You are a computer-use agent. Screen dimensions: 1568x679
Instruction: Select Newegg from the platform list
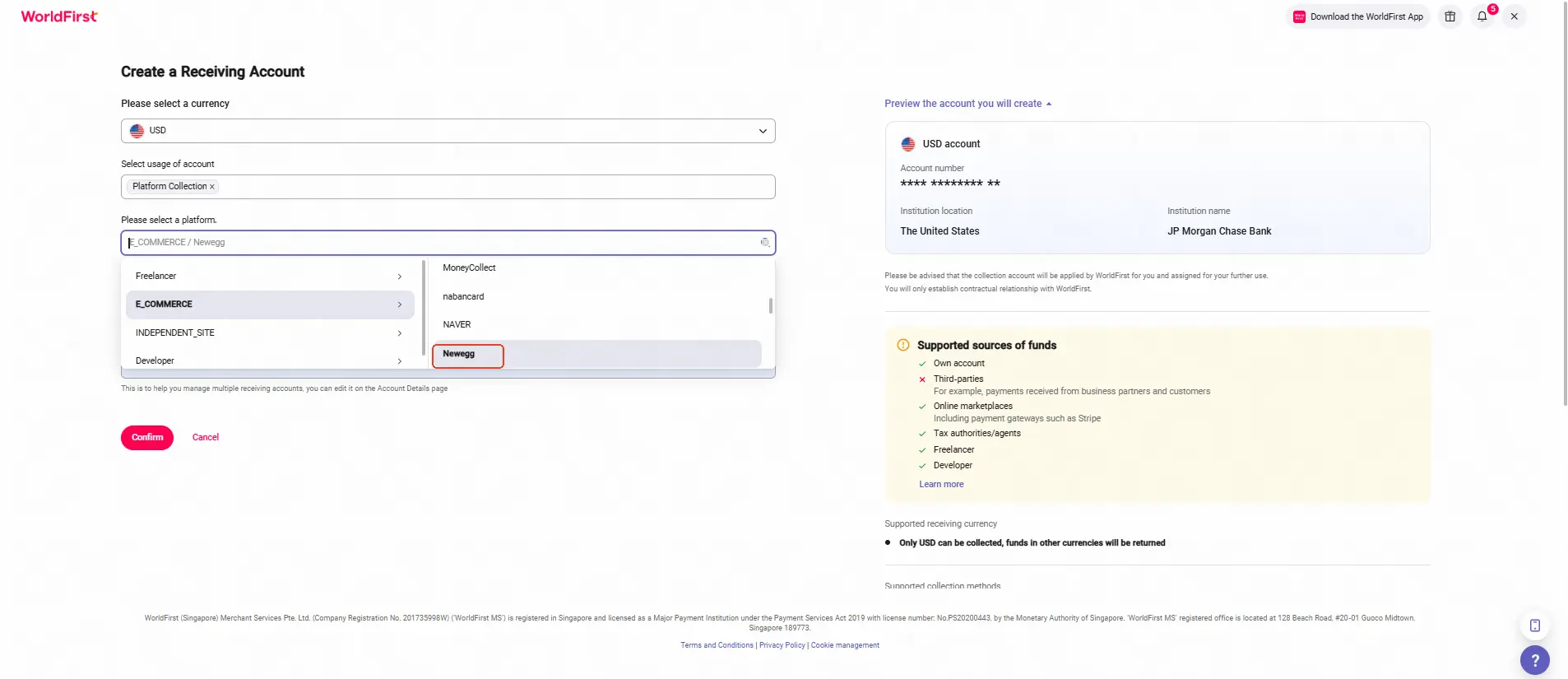(596, 354)
